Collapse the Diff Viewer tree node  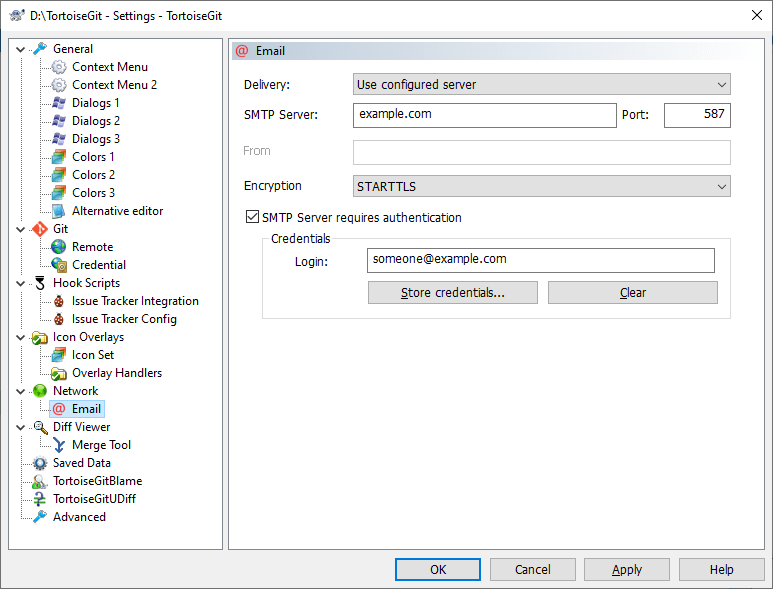click(21, 427)
